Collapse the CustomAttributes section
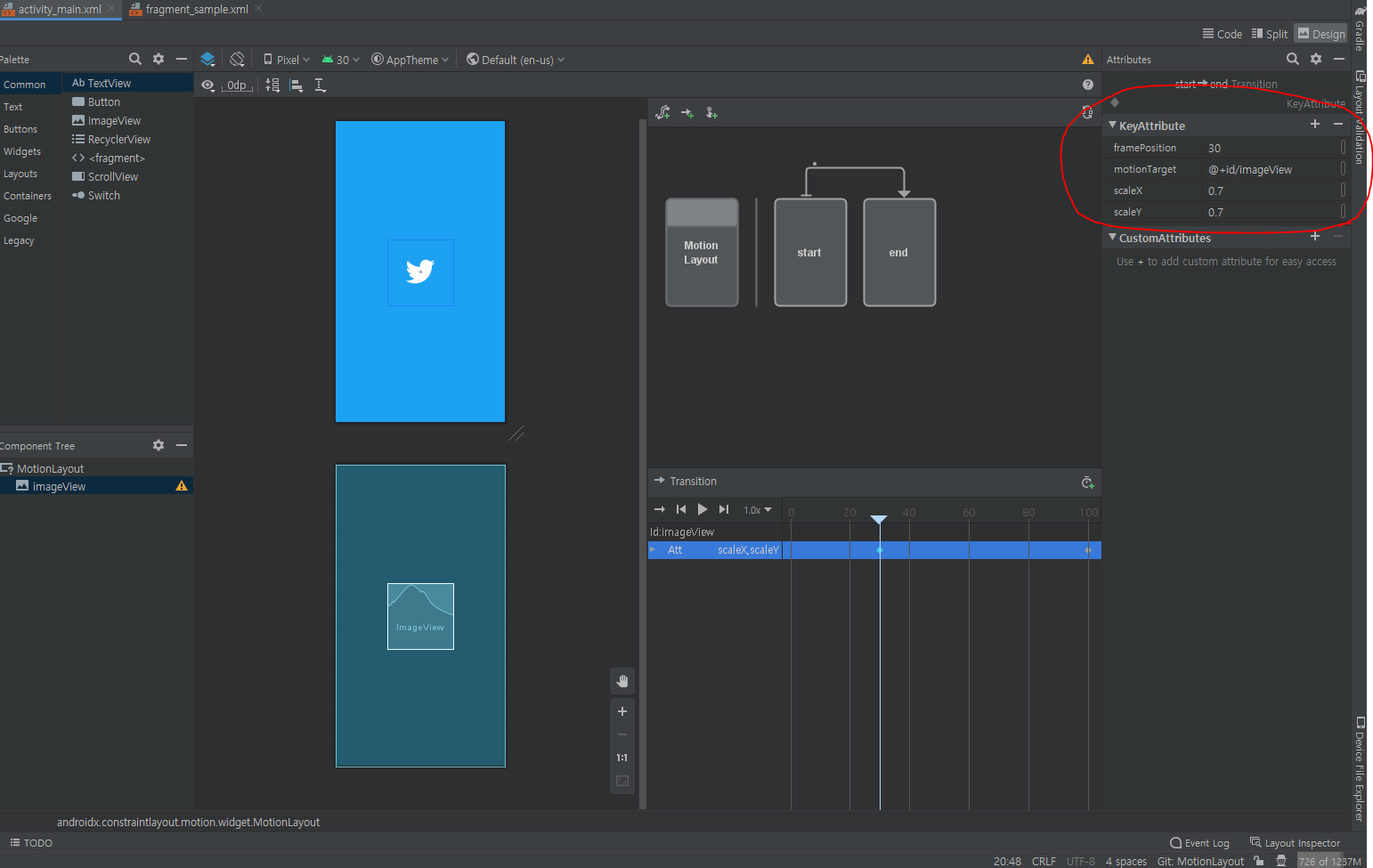Image resolution: width=1373 pixels, height=868 pixels. coord(1112,238)
